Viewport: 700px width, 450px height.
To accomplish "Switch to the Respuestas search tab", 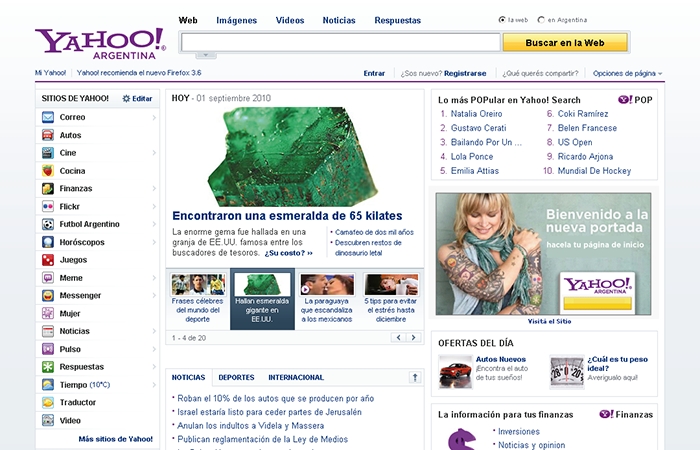I will (x=397, y=21).
